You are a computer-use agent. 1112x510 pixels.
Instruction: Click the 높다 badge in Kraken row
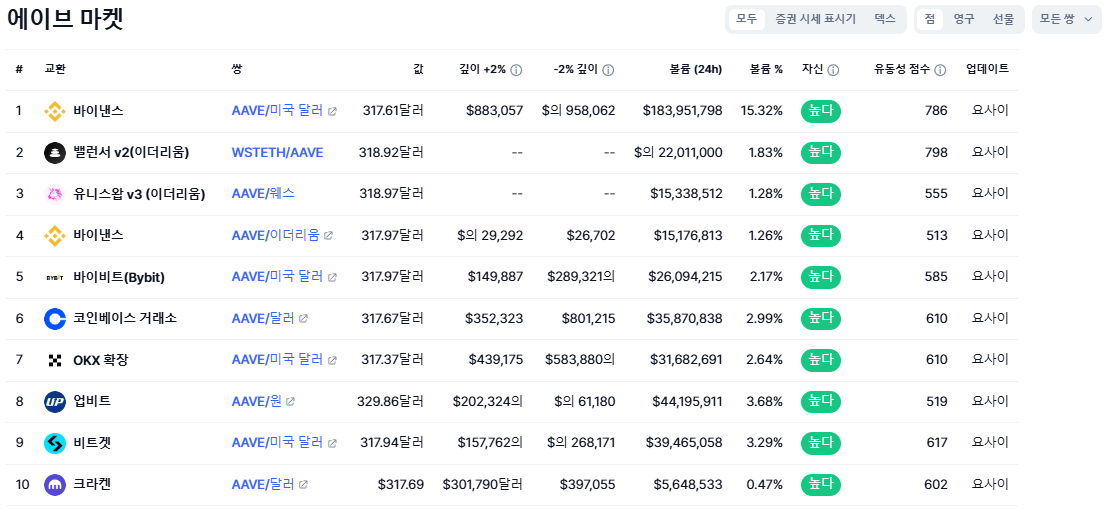pos(821,485)
